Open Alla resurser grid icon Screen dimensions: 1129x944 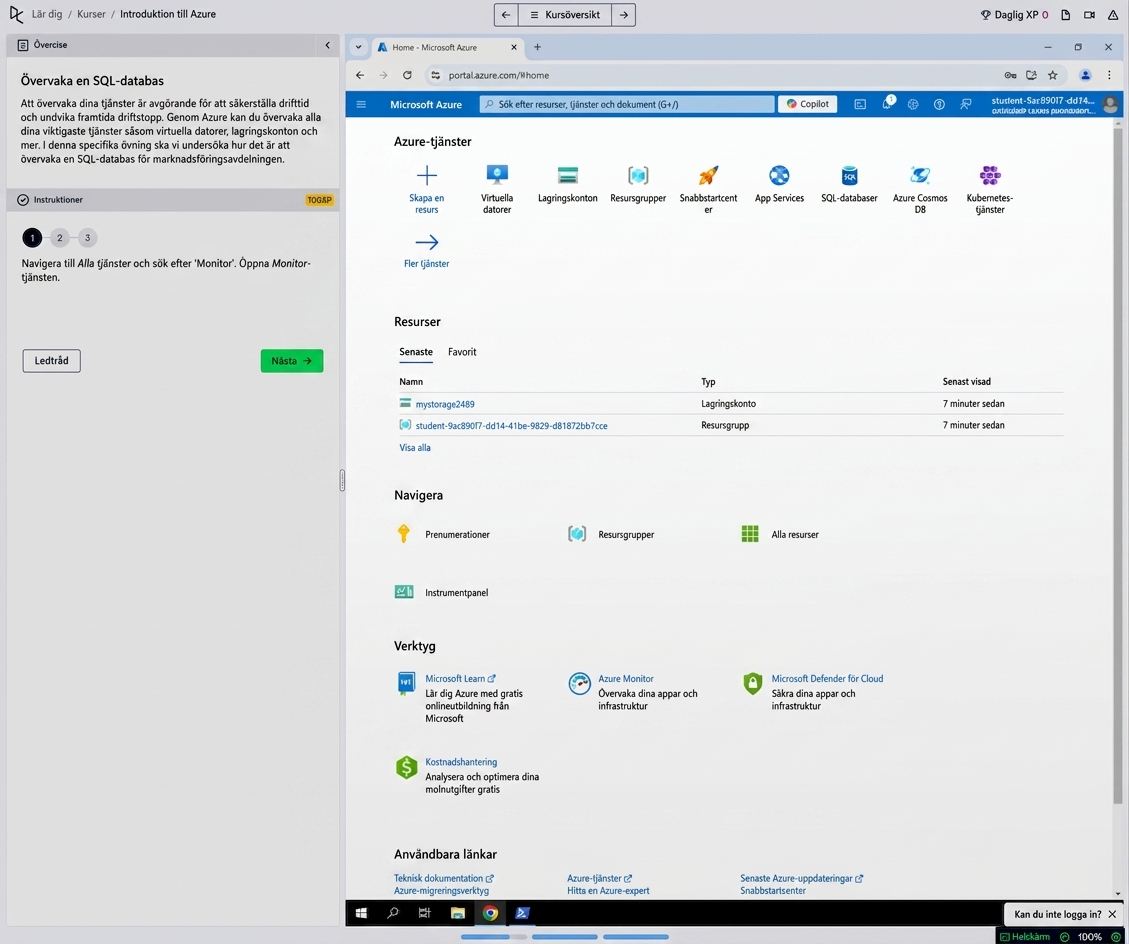[750, 534]
